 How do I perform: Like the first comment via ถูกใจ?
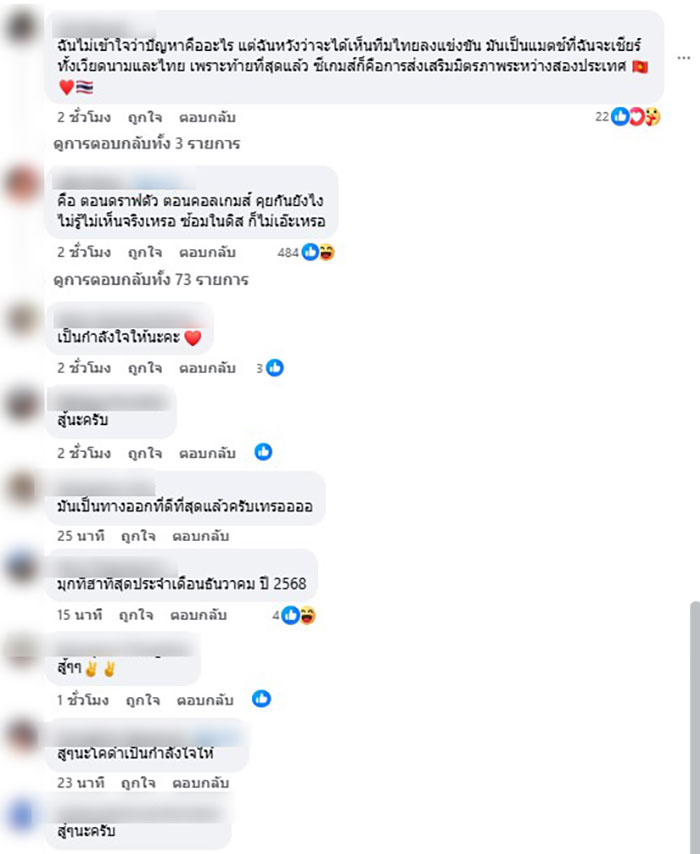[145, 117]
